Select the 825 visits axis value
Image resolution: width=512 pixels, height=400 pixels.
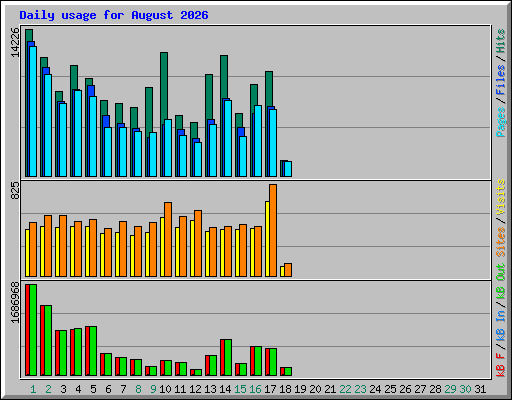pos(15,191)
